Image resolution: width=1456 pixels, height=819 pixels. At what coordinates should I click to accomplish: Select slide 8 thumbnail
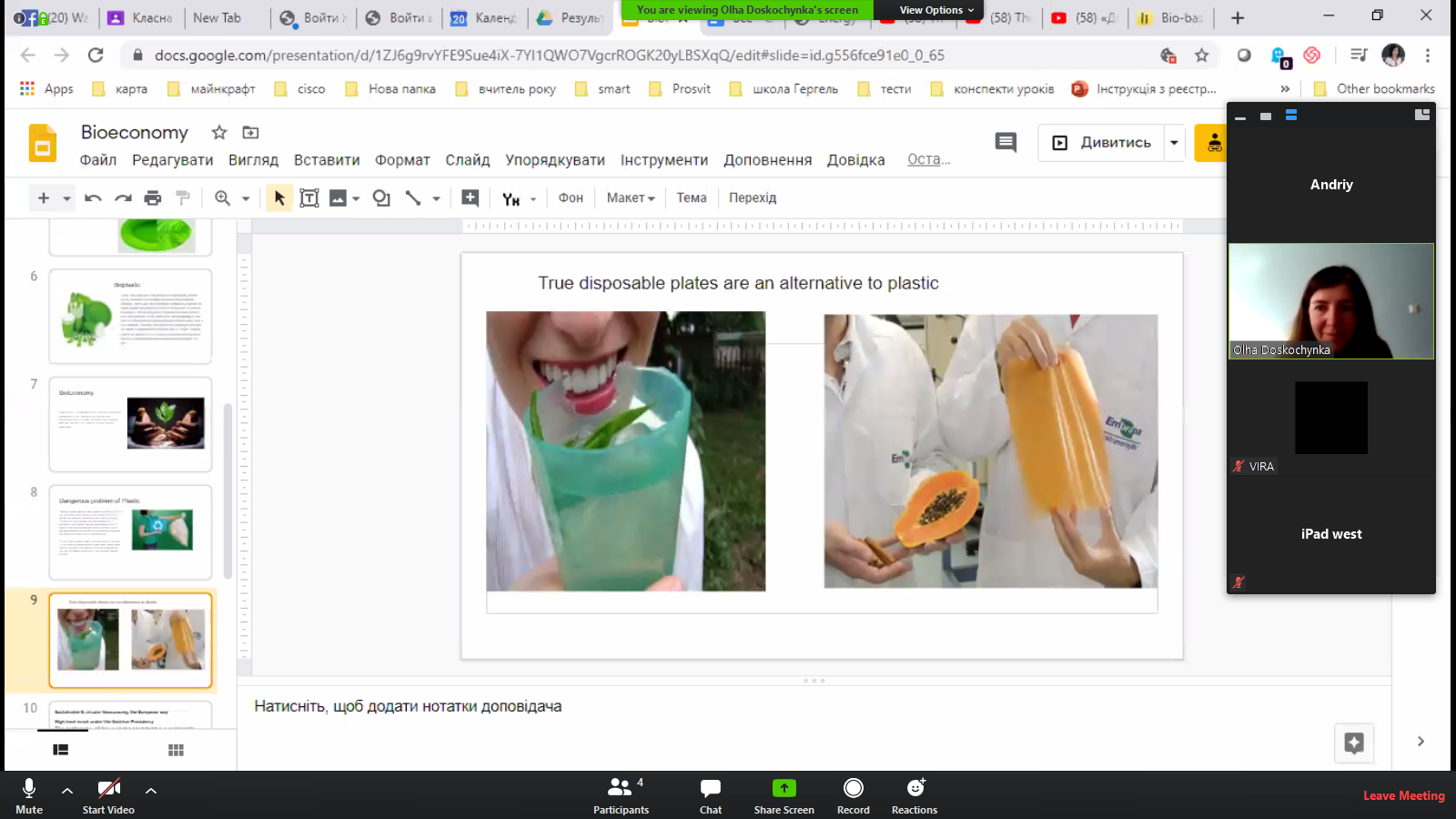pos(130,531)
